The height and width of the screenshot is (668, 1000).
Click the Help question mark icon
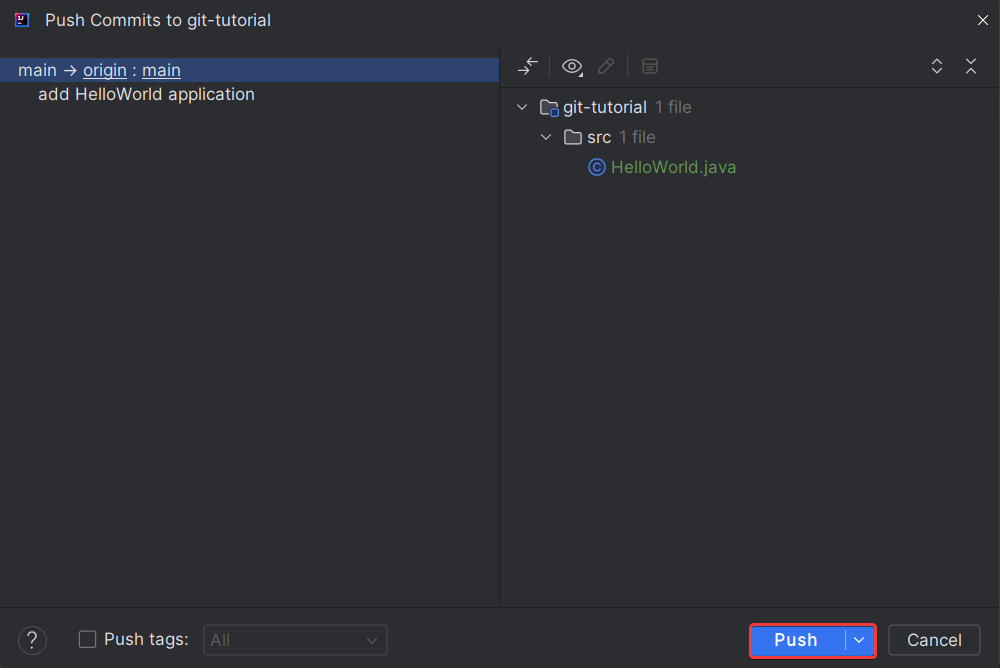32,640
